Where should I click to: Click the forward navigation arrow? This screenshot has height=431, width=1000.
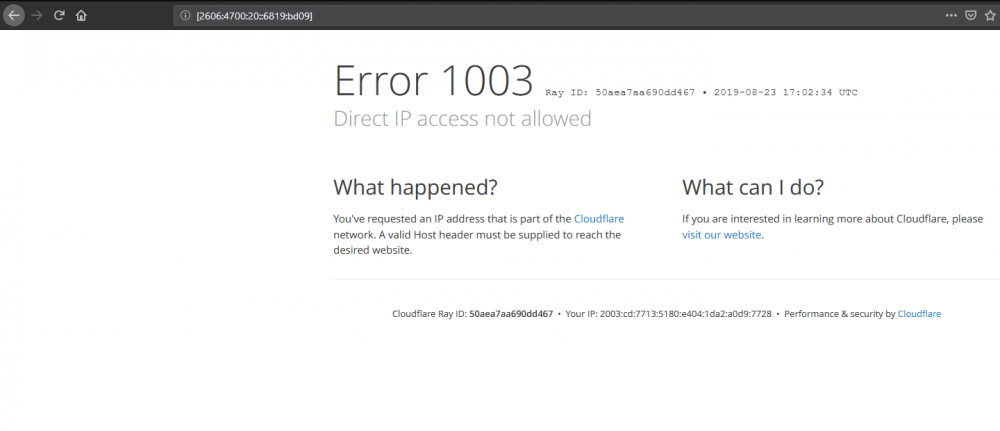point(37,16)
